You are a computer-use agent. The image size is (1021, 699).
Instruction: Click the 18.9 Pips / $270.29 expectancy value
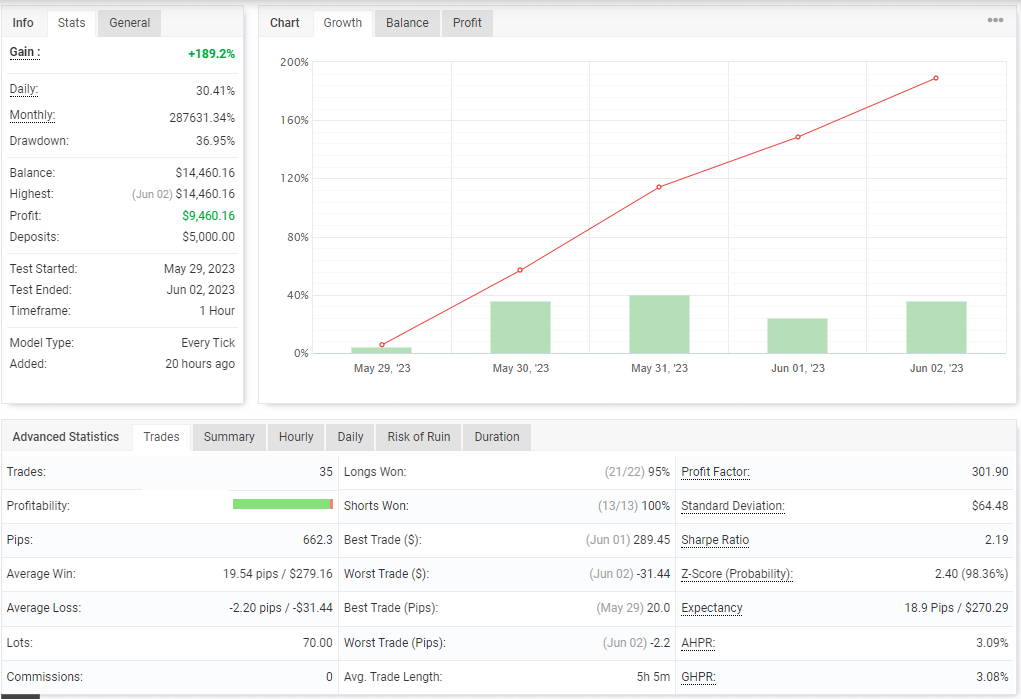click(x=956, y=608)
